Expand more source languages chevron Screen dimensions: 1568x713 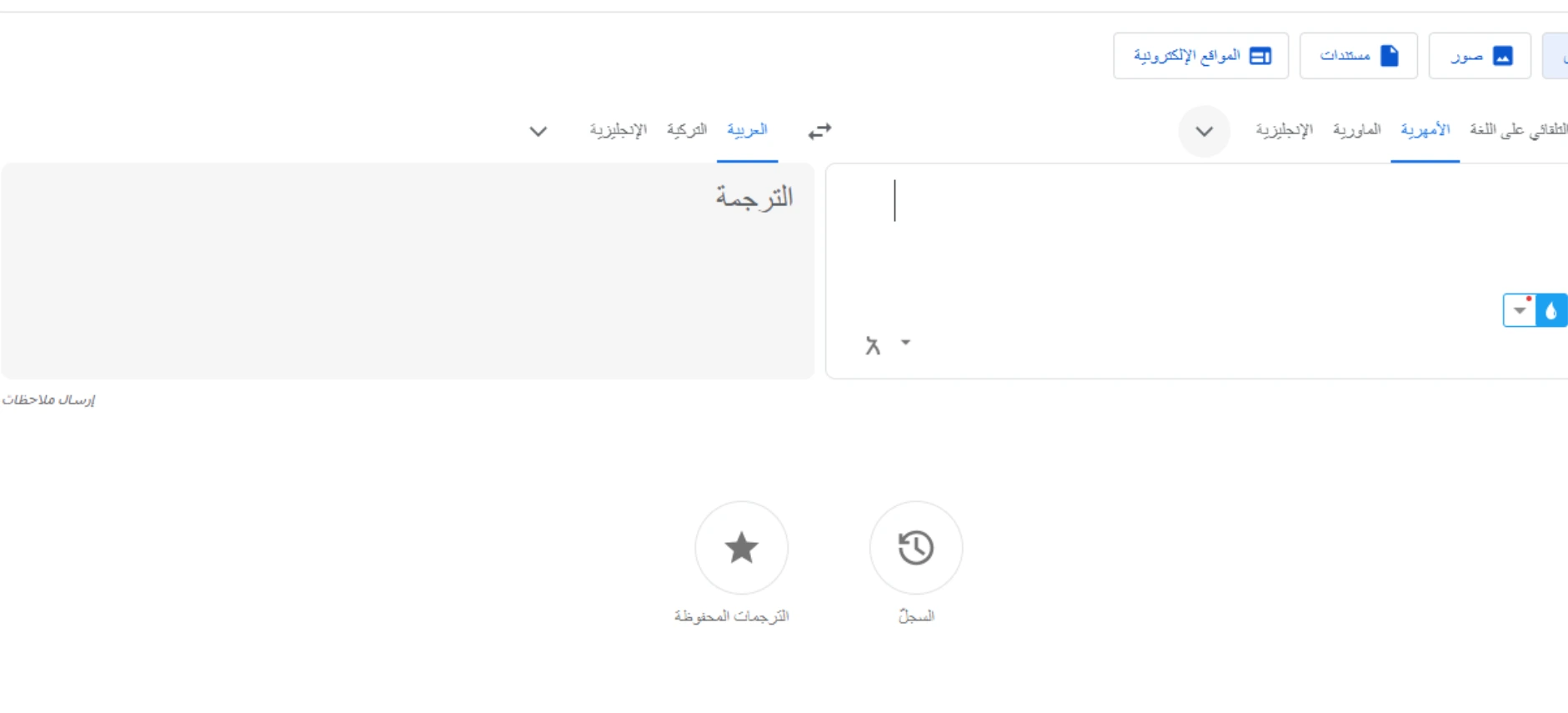[x=1205, y=131]
